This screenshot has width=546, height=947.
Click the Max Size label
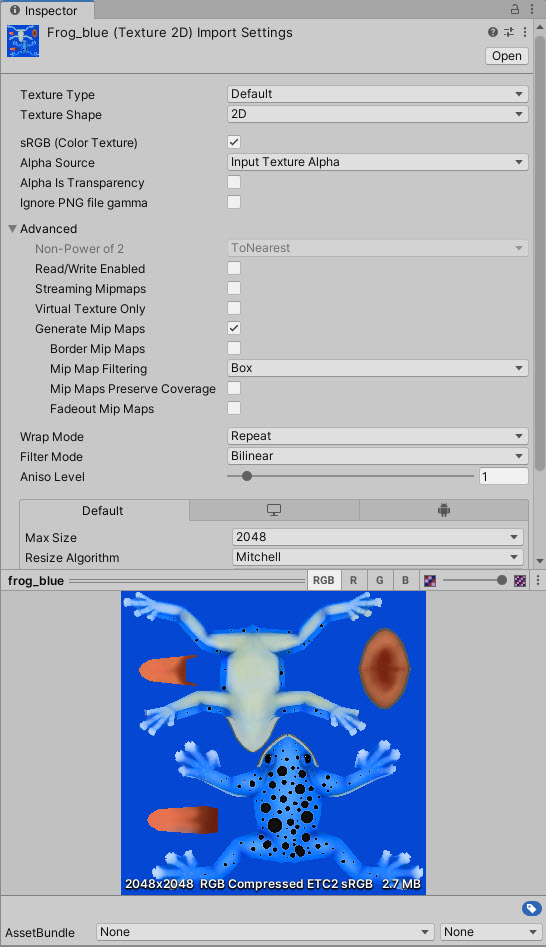point(51,538)
